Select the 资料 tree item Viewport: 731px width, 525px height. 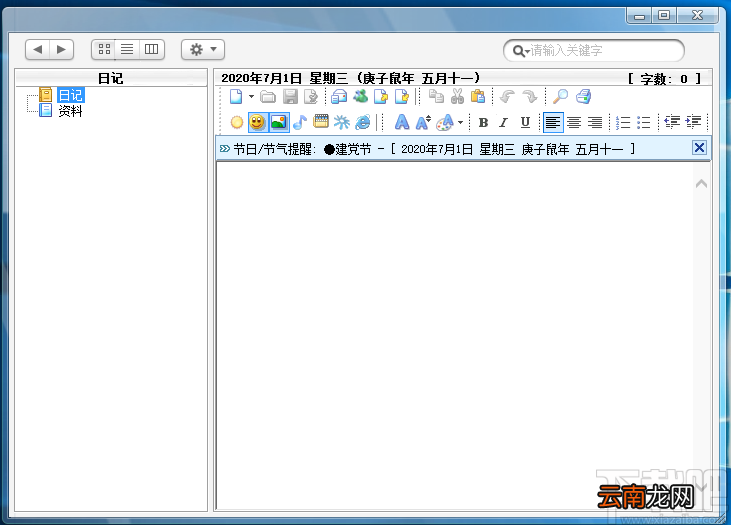click(70, 111)
